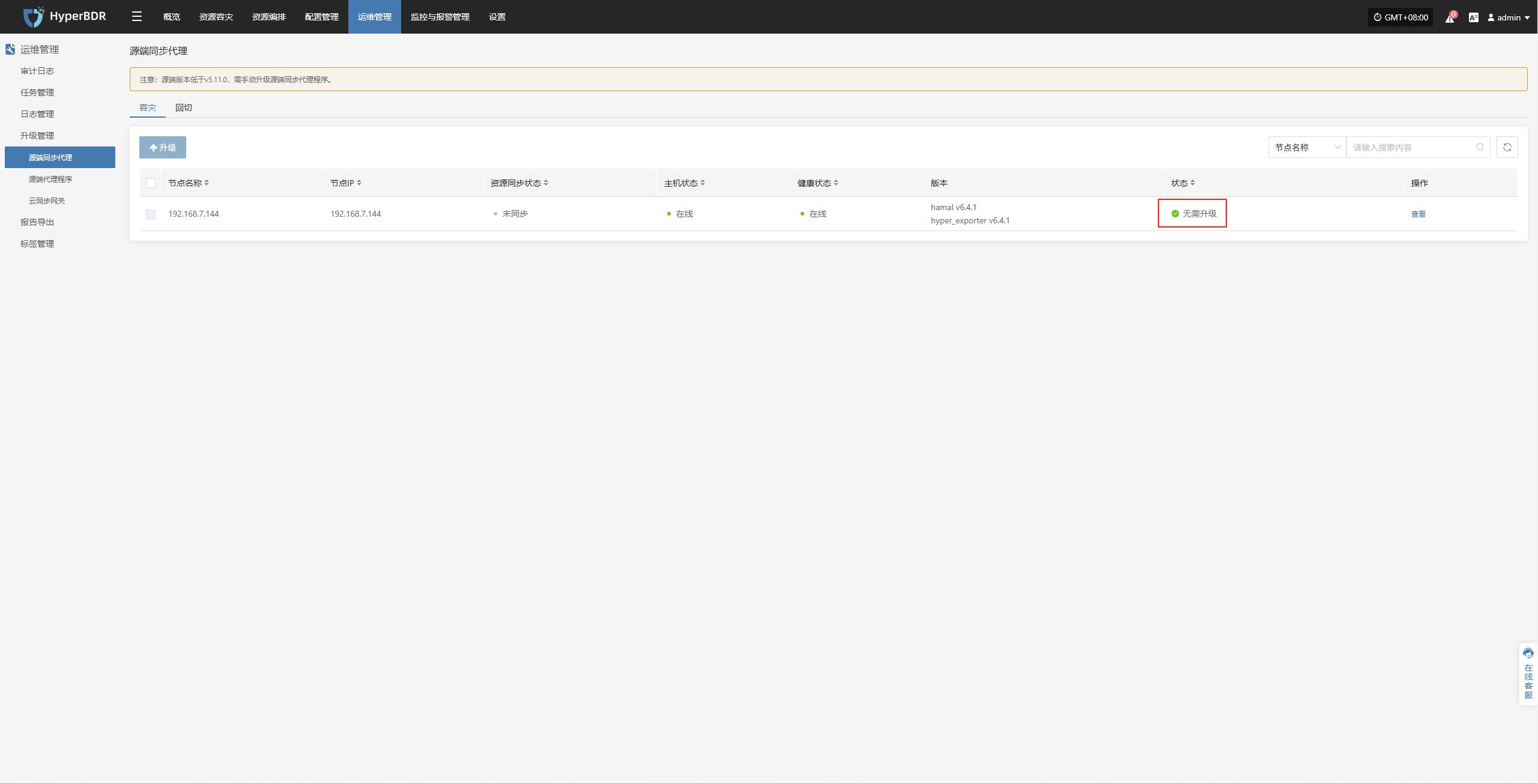The image size is (1538, 784).
Task: Open the 资源编排 top menu
Action: 269,17
